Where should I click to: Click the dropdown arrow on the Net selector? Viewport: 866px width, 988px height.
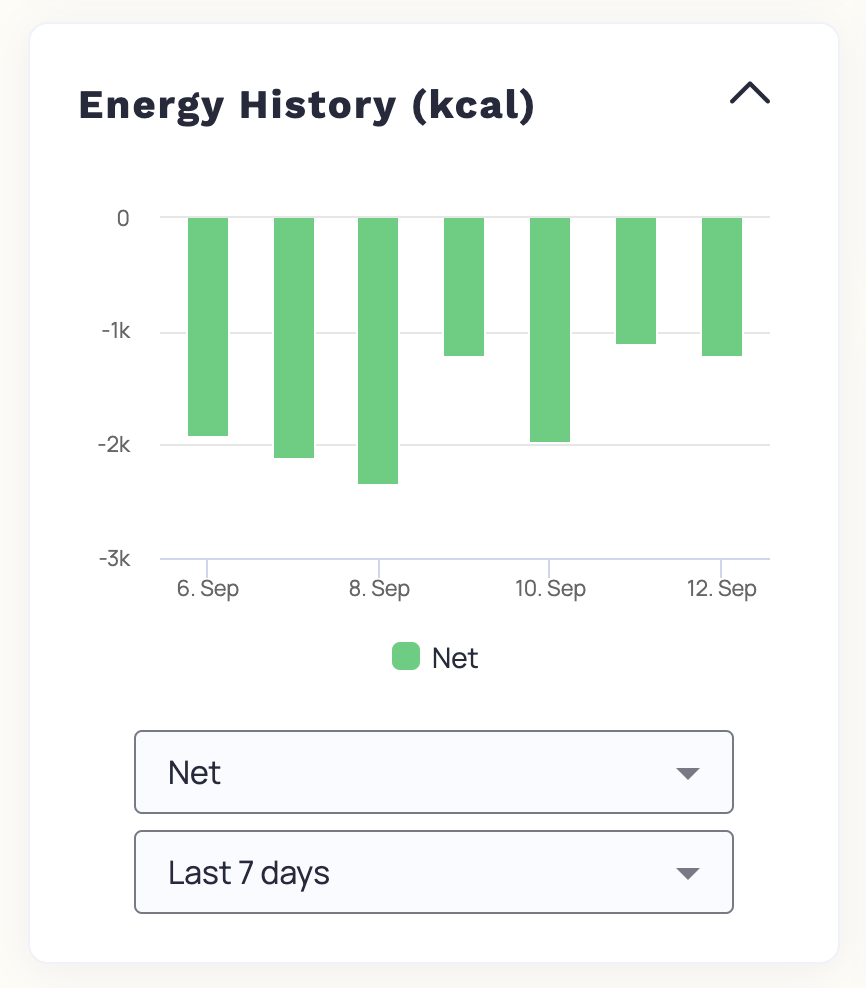coord(688,772)
